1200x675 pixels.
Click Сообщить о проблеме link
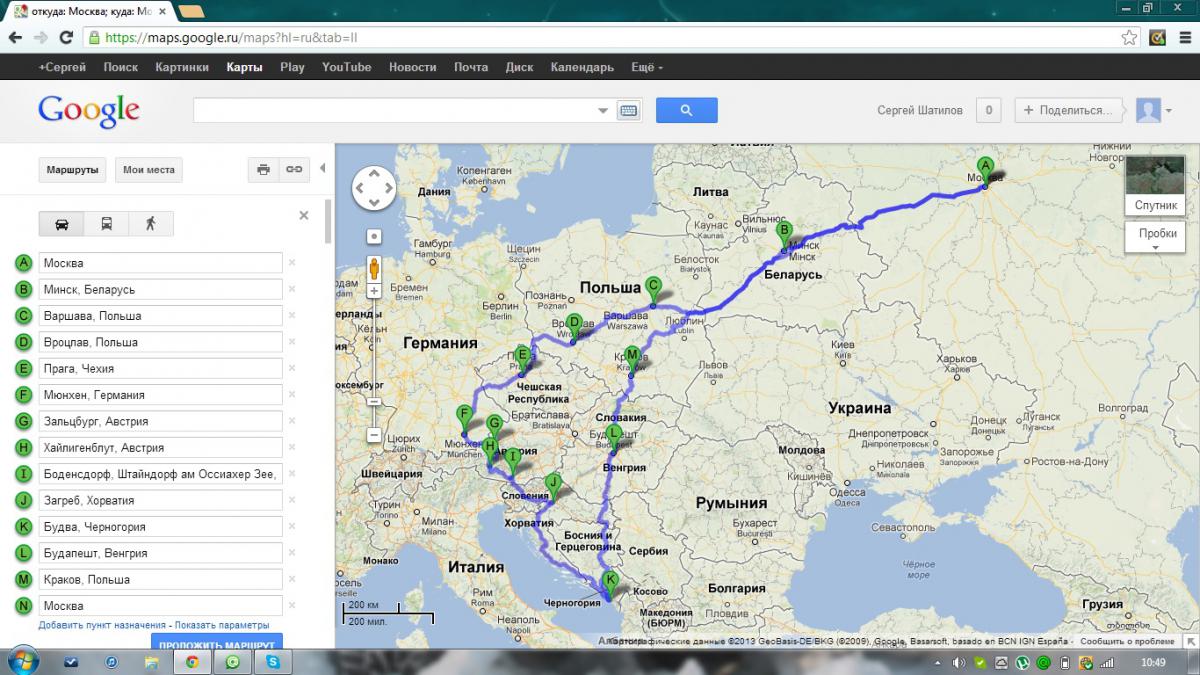click(1126, 641)
